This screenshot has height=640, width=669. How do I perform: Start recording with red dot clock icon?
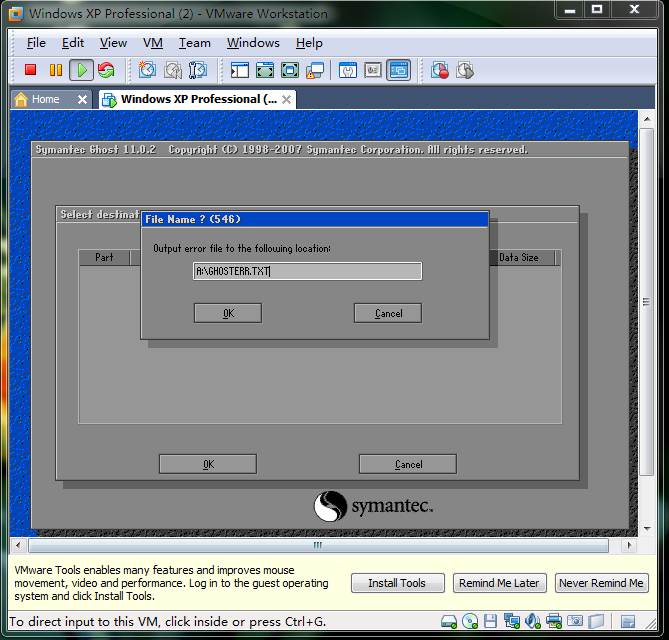coord(439,70)
